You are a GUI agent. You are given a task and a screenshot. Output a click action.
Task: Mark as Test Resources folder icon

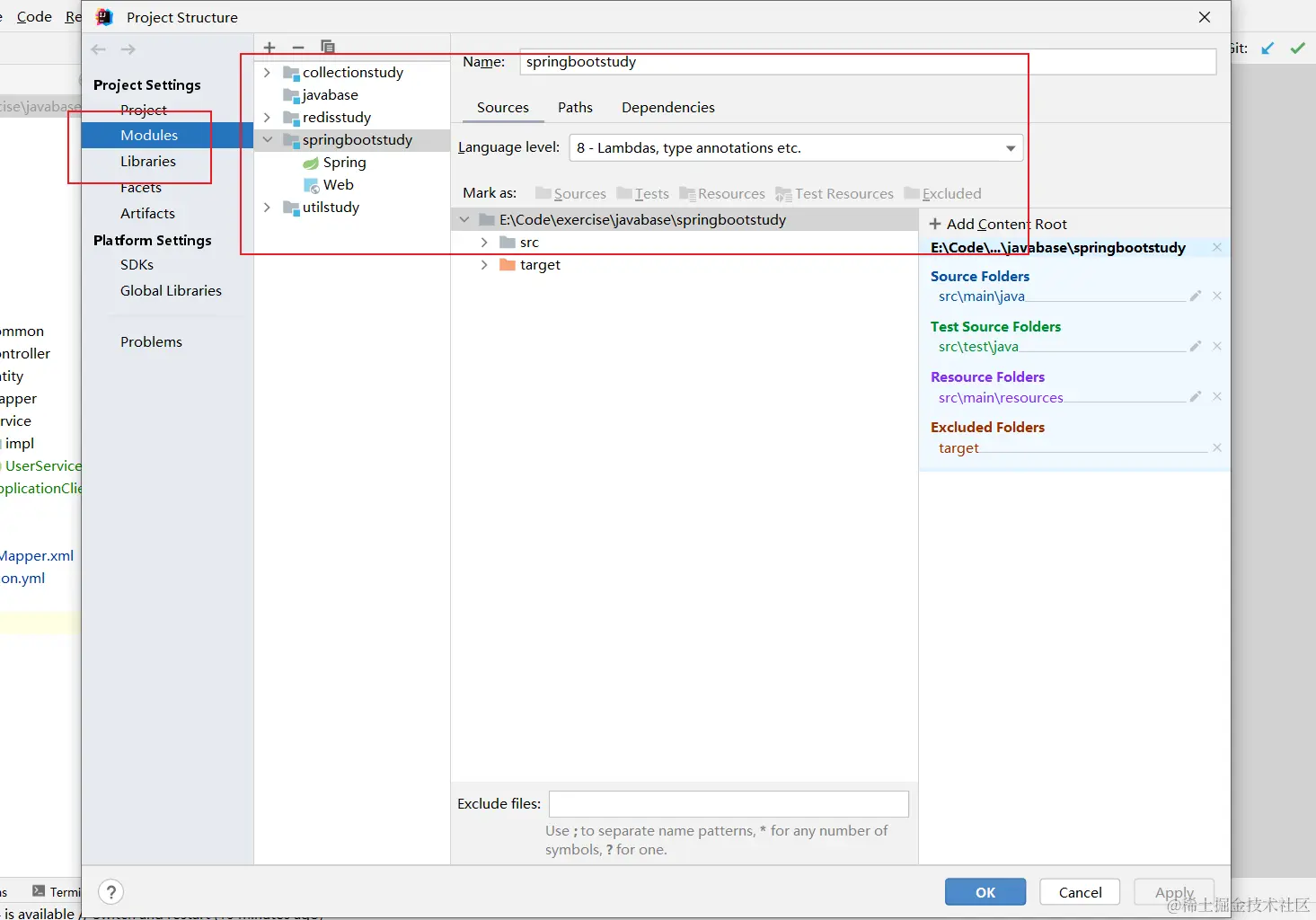[783, 194]
